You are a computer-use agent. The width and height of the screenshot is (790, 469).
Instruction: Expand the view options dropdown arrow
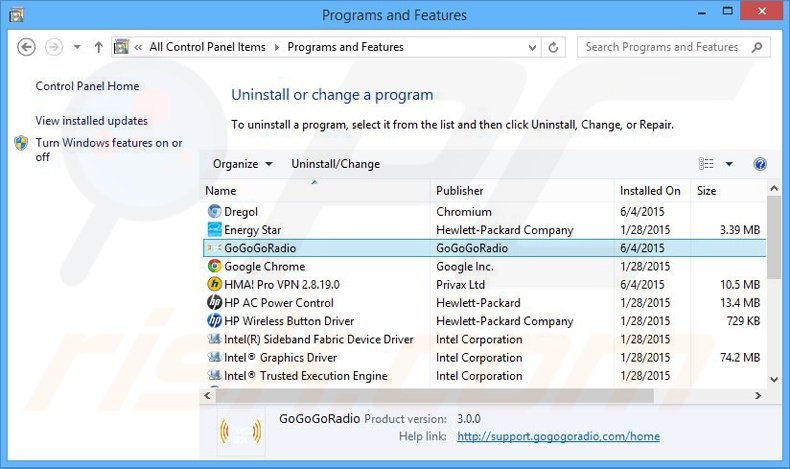[729, 164]
